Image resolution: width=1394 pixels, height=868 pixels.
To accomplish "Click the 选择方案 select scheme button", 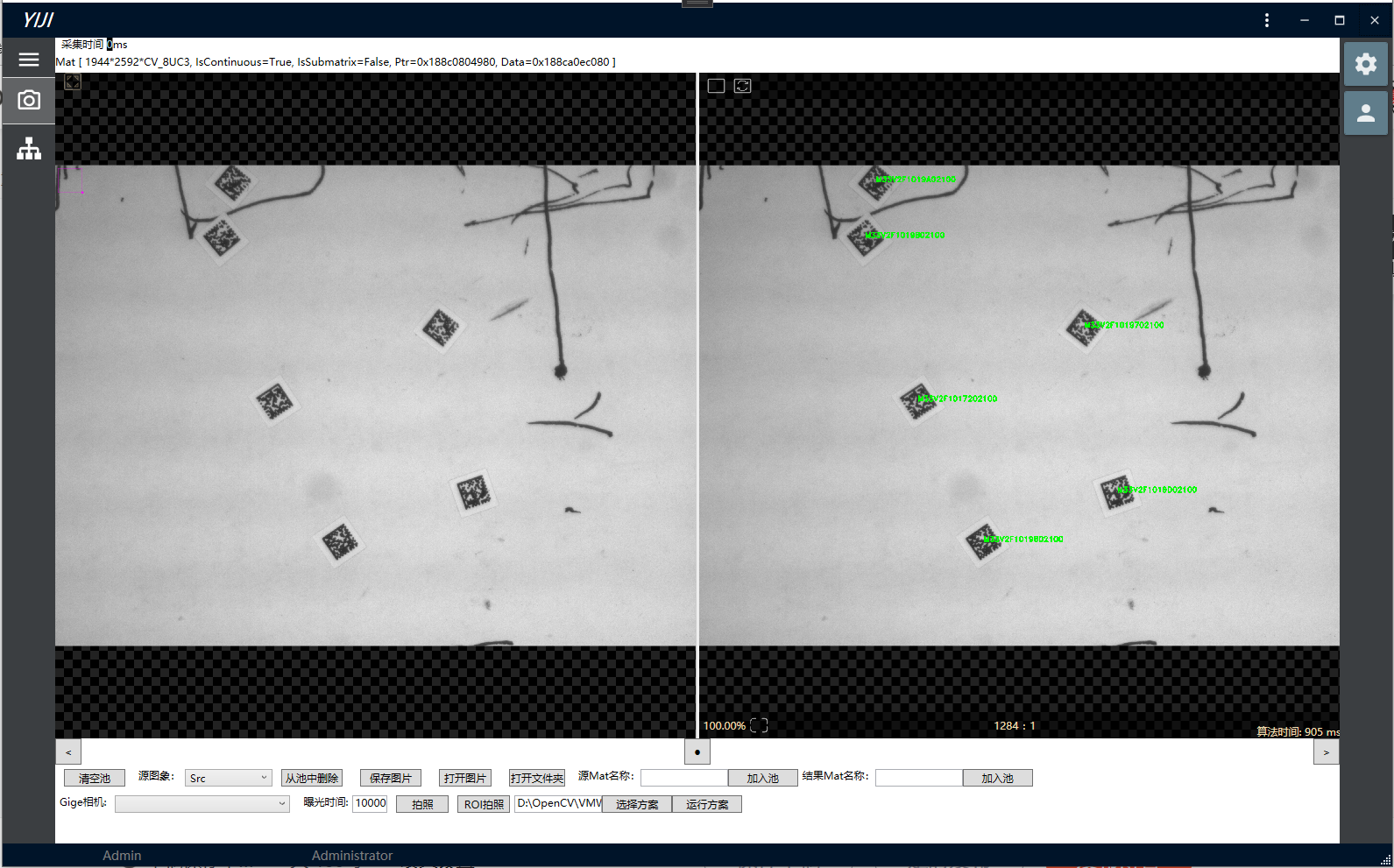I will tap(637, 804).
